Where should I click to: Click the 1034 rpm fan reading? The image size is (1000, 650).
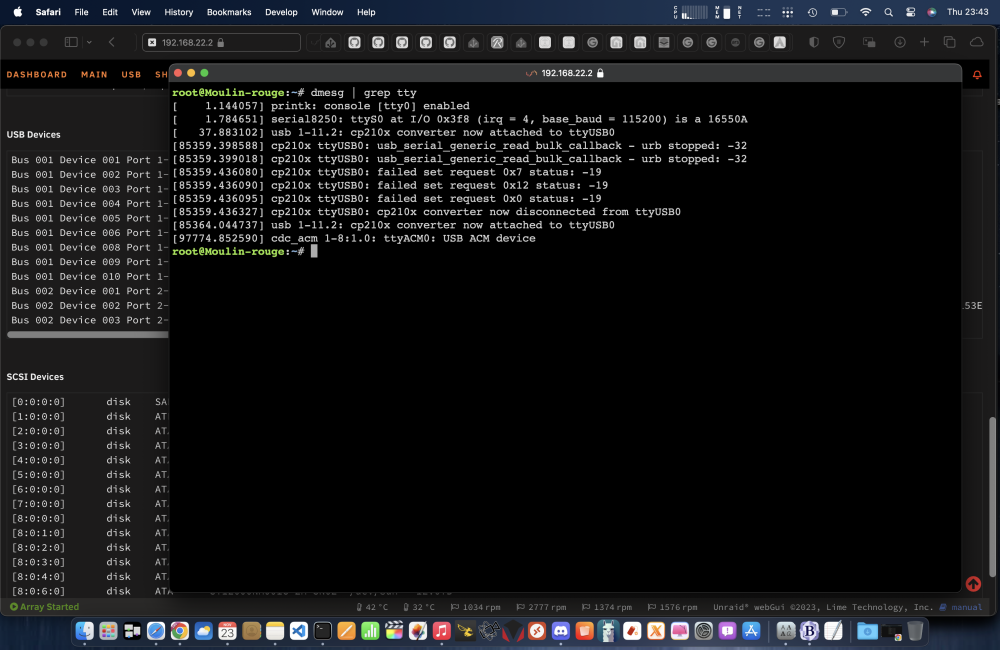[x=475, y=607]
